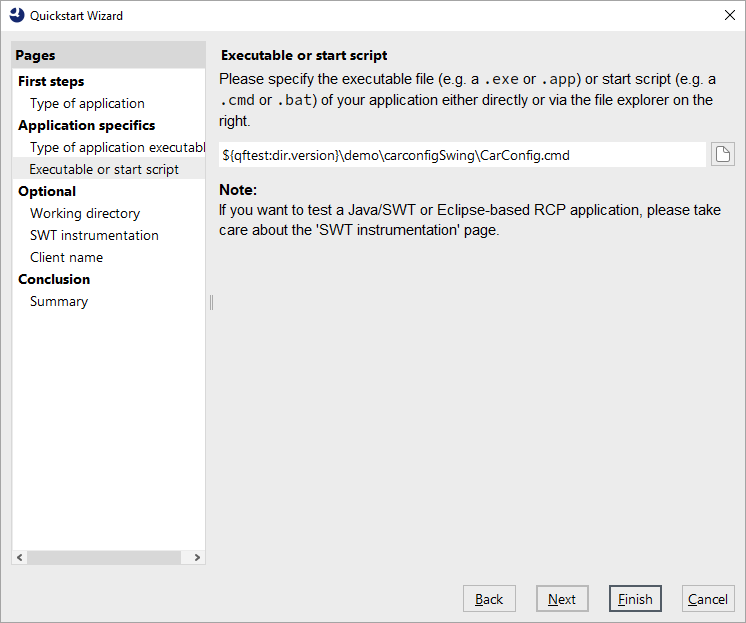Select 'Client name' page
This screenshot has height=623, width=746.
coord(66,257)
